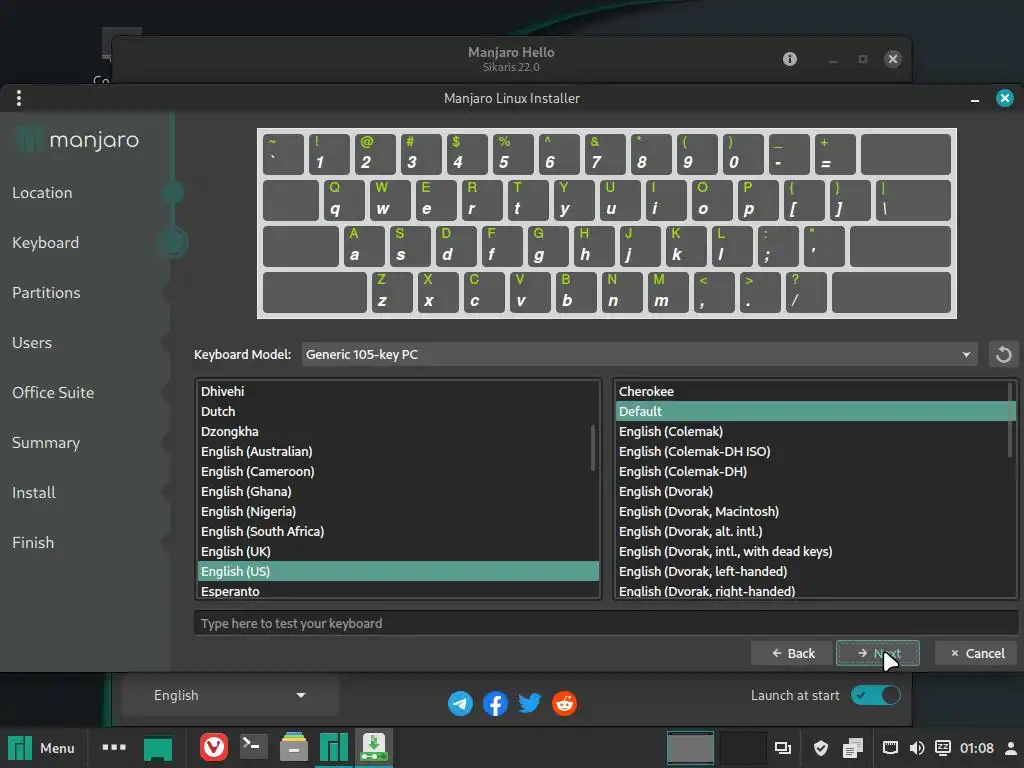
Task: Open the security shield tray icon
Action: [821, 748]
